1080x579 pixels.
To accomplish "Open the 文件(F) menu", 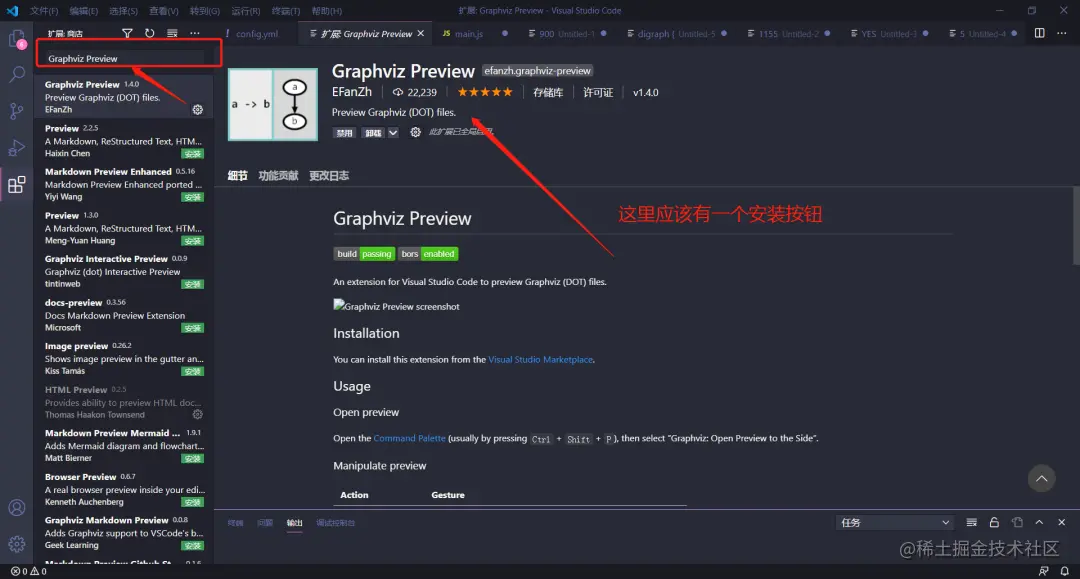I will coord(44,11).
